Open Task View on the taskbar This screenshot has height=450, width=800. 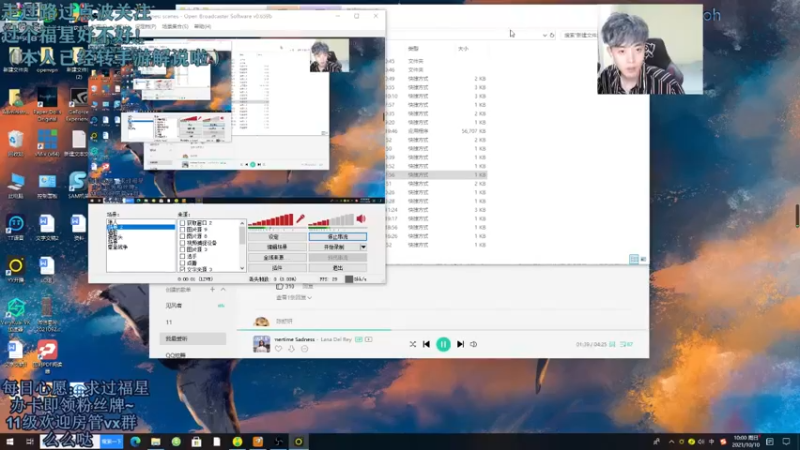pyautogui.click(x=30, y=441)
